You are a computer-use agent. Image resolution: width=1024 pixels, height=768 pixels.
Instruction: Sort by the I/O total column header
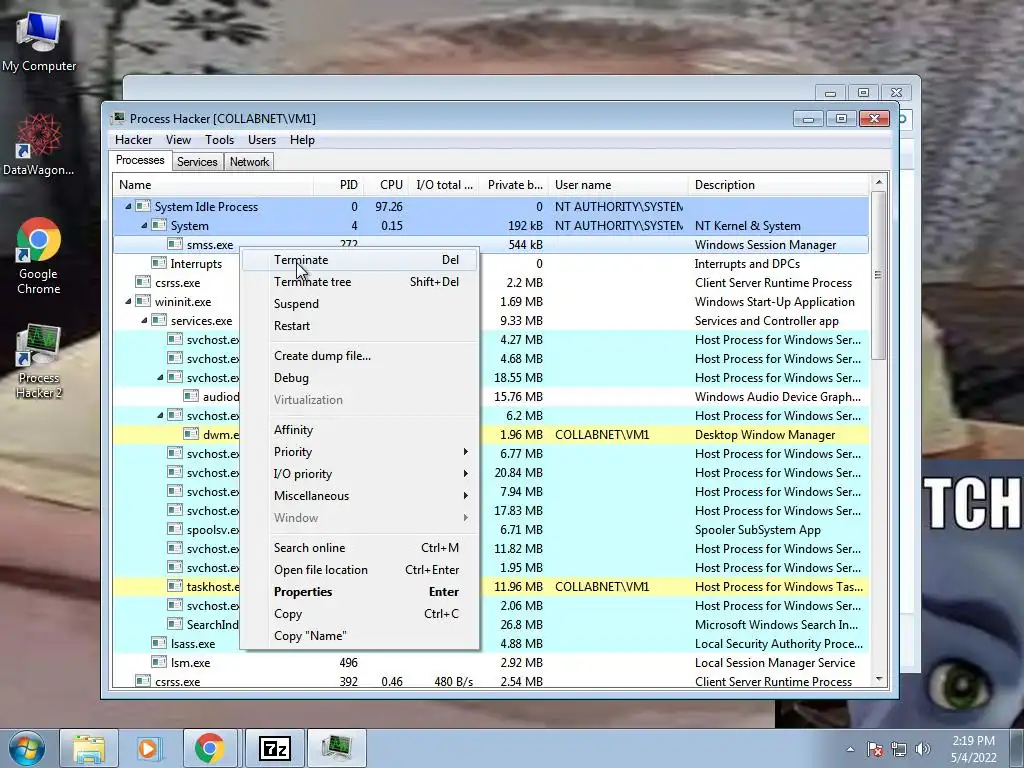tap(443, 185)
